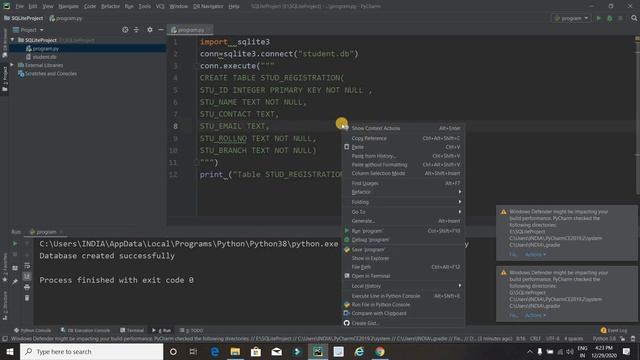Switch to the Terminal tool window tab
Viewport: 640px width, 360px height.
point(132,330)
